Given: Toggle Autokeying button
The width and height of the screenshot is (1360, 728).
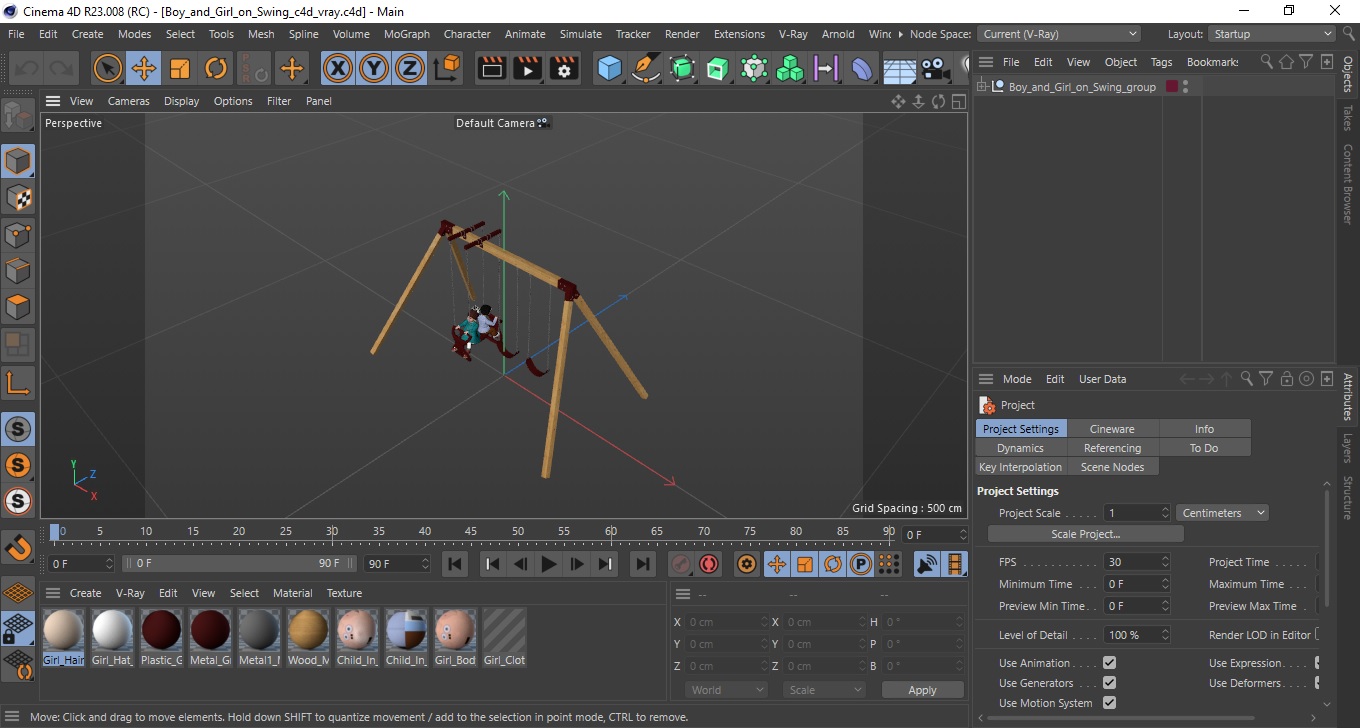Looking at the screenshot, I should click(709, 564).
